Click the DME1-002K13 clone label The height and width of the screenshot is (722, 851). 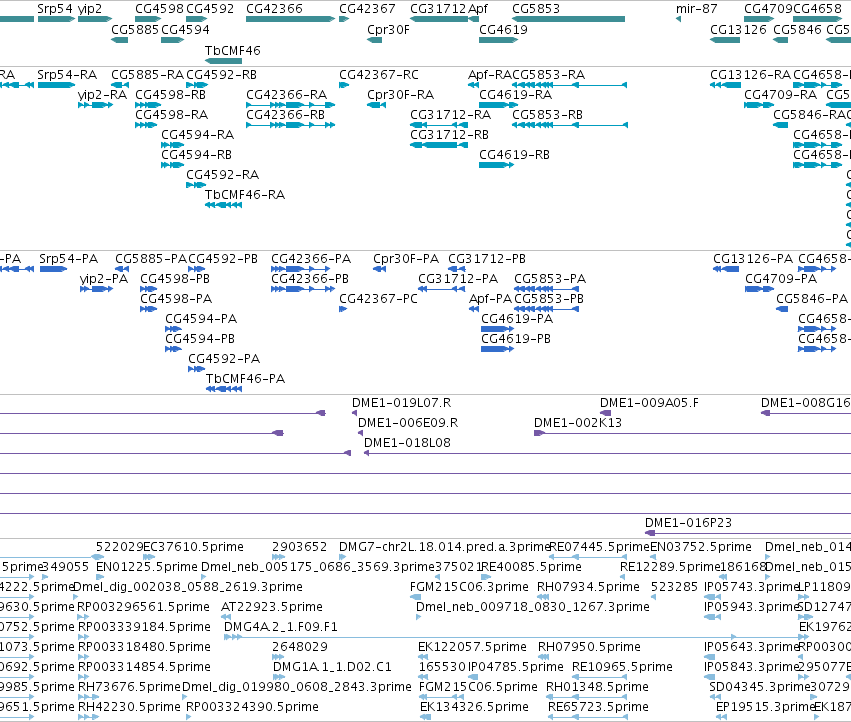577,423
